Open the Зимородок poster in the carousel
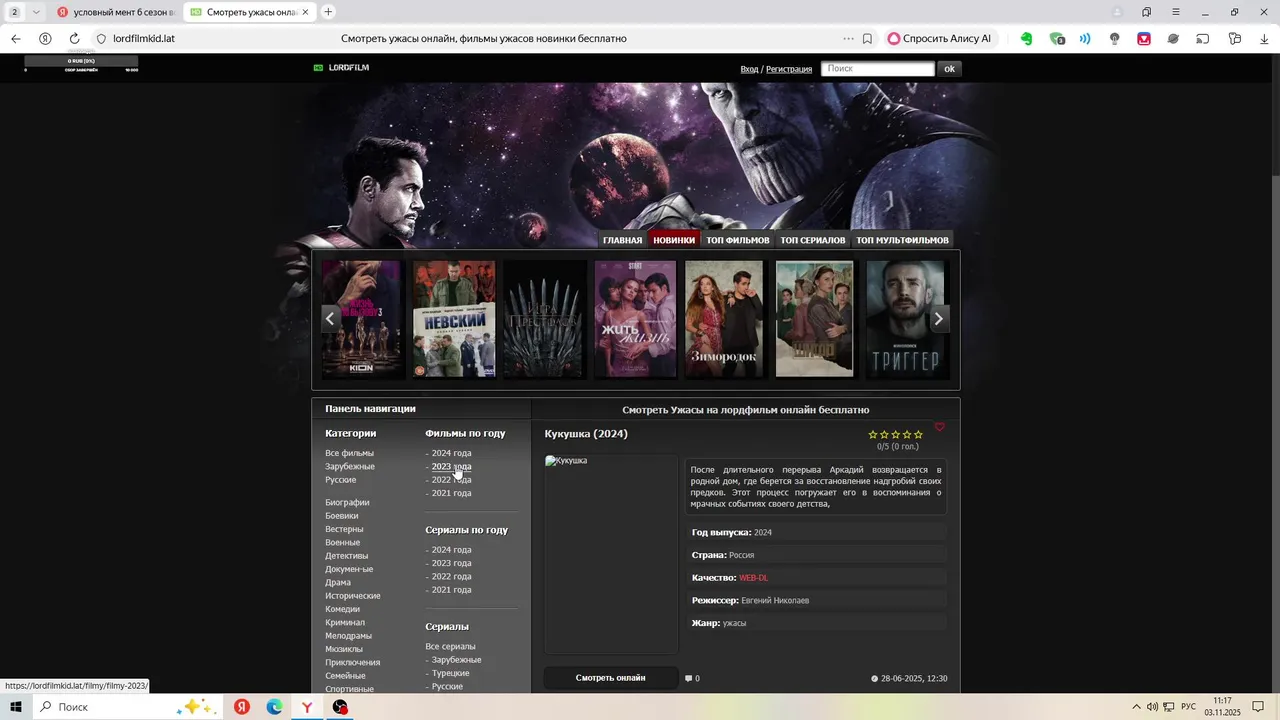 724,319
